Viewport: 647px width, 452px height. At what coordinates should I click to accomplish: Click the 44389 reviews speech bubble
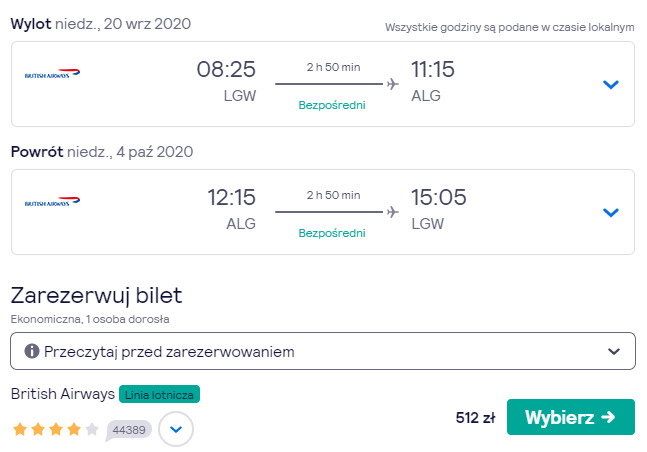[128, 430]
